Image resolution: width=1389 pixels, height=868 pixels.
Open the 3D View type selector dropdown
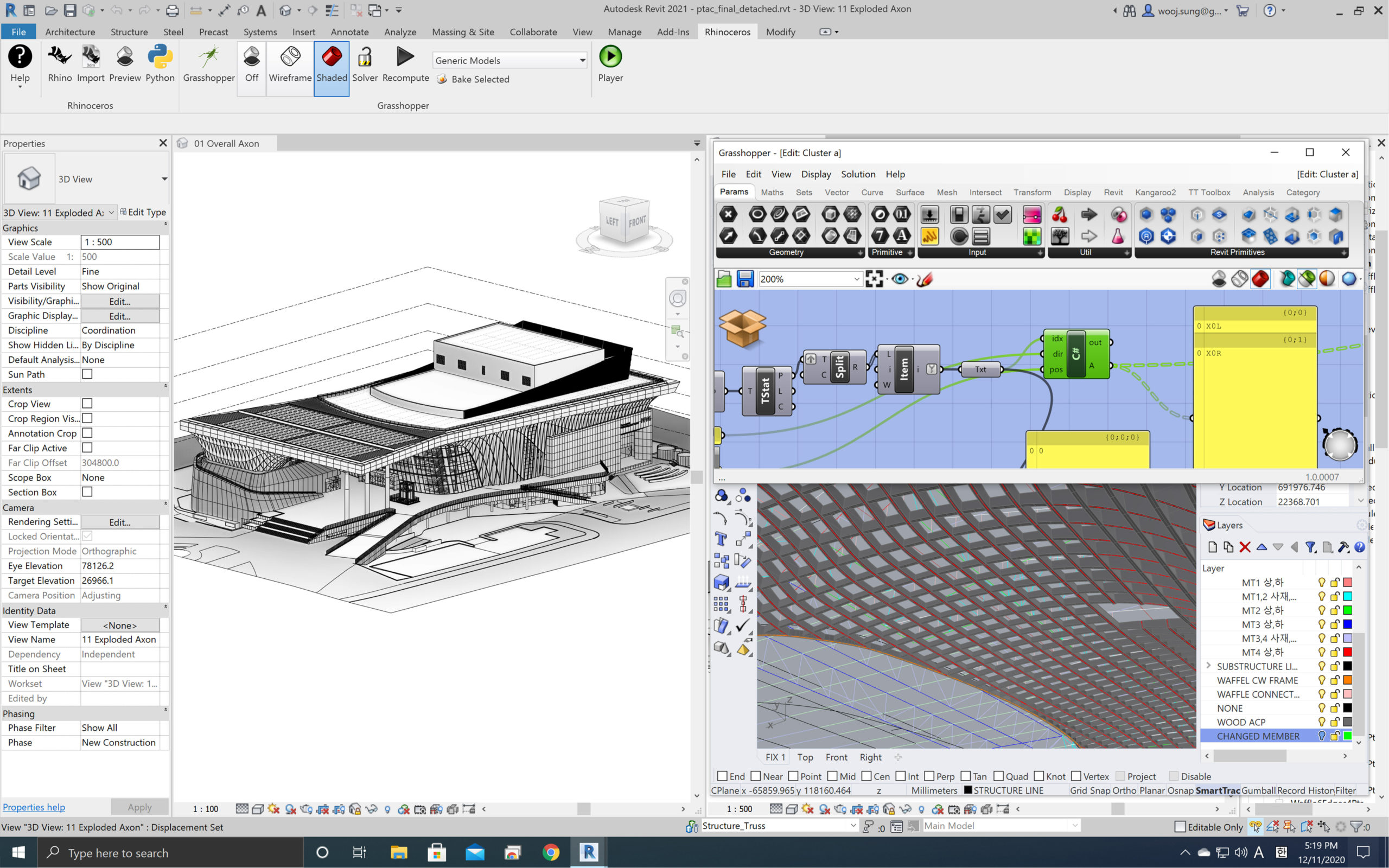point(164,179)
